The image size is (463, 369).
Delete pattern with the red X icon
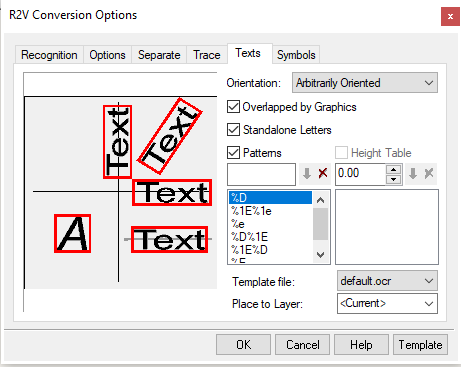tap(323, 174)
